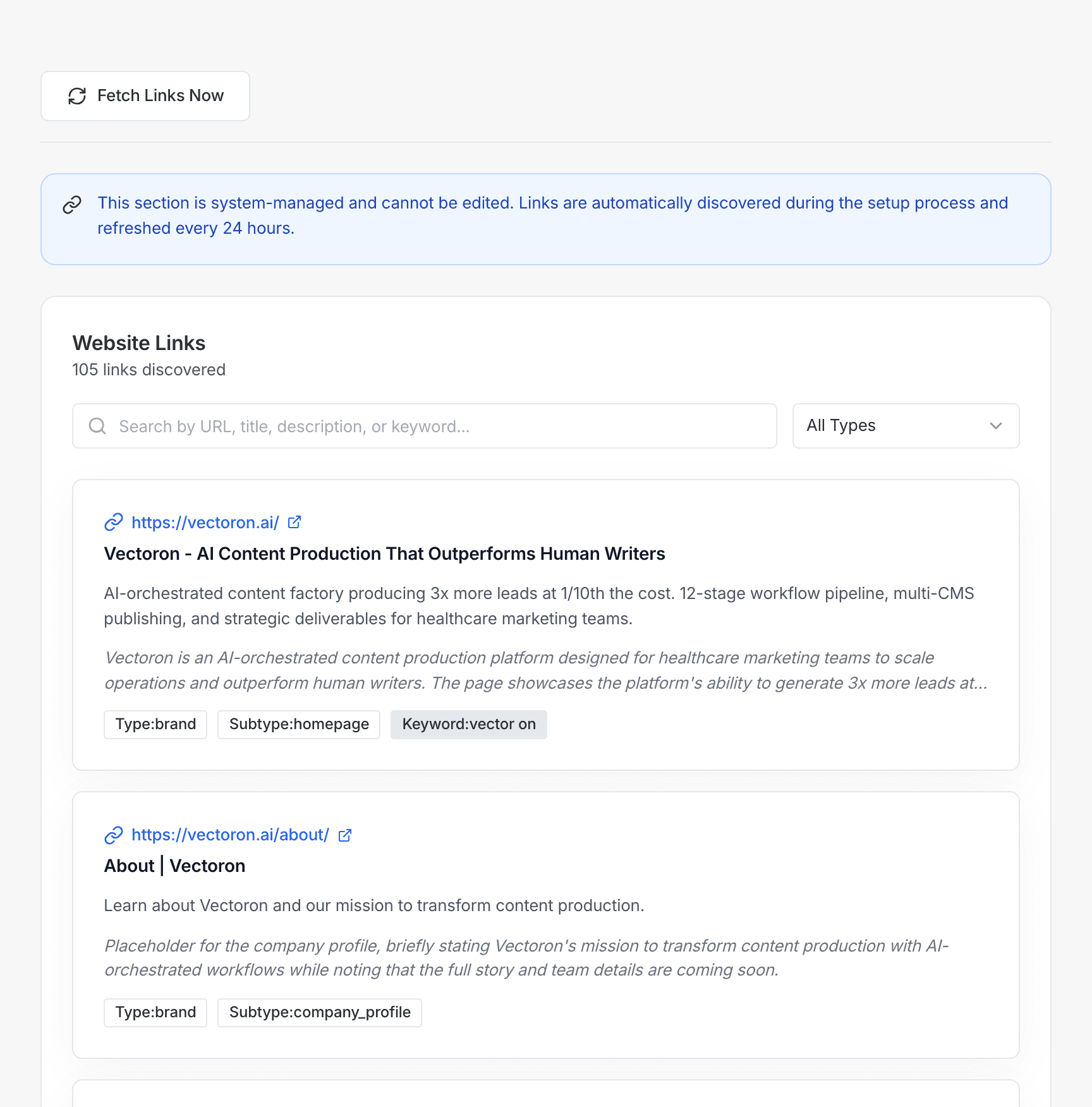Click the refresh icon inside Fetch Links Now
This screenshot has height=1107, width=1092.
point(76,96)
